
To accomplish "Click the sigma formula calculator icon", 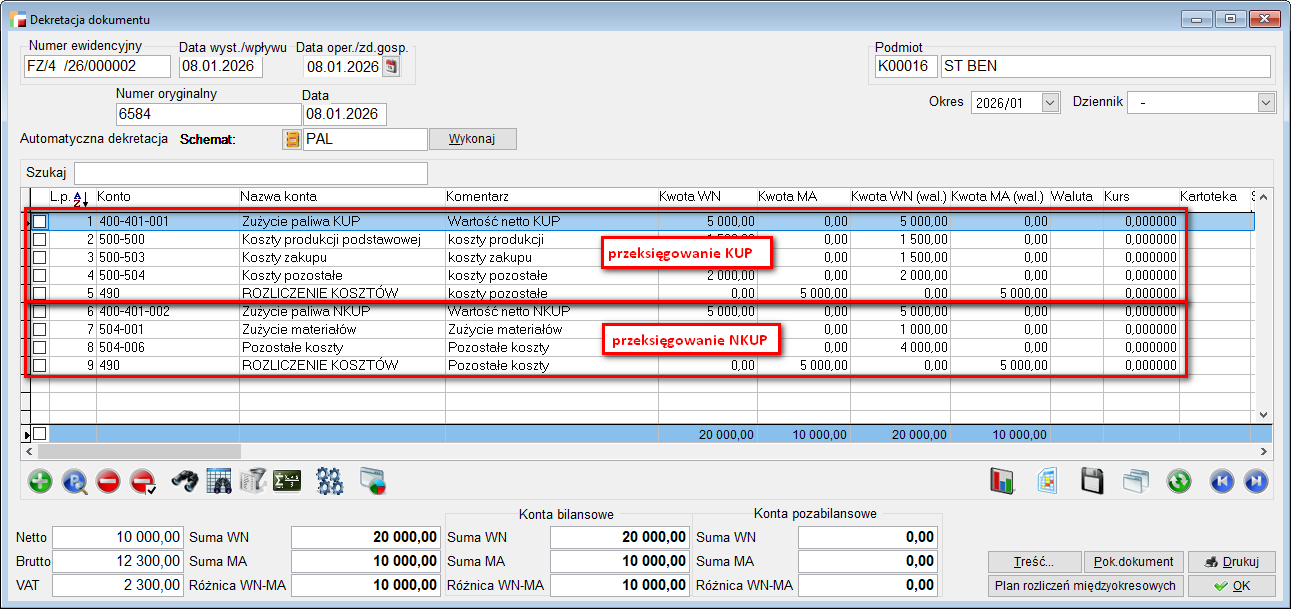I will (288, 481).
